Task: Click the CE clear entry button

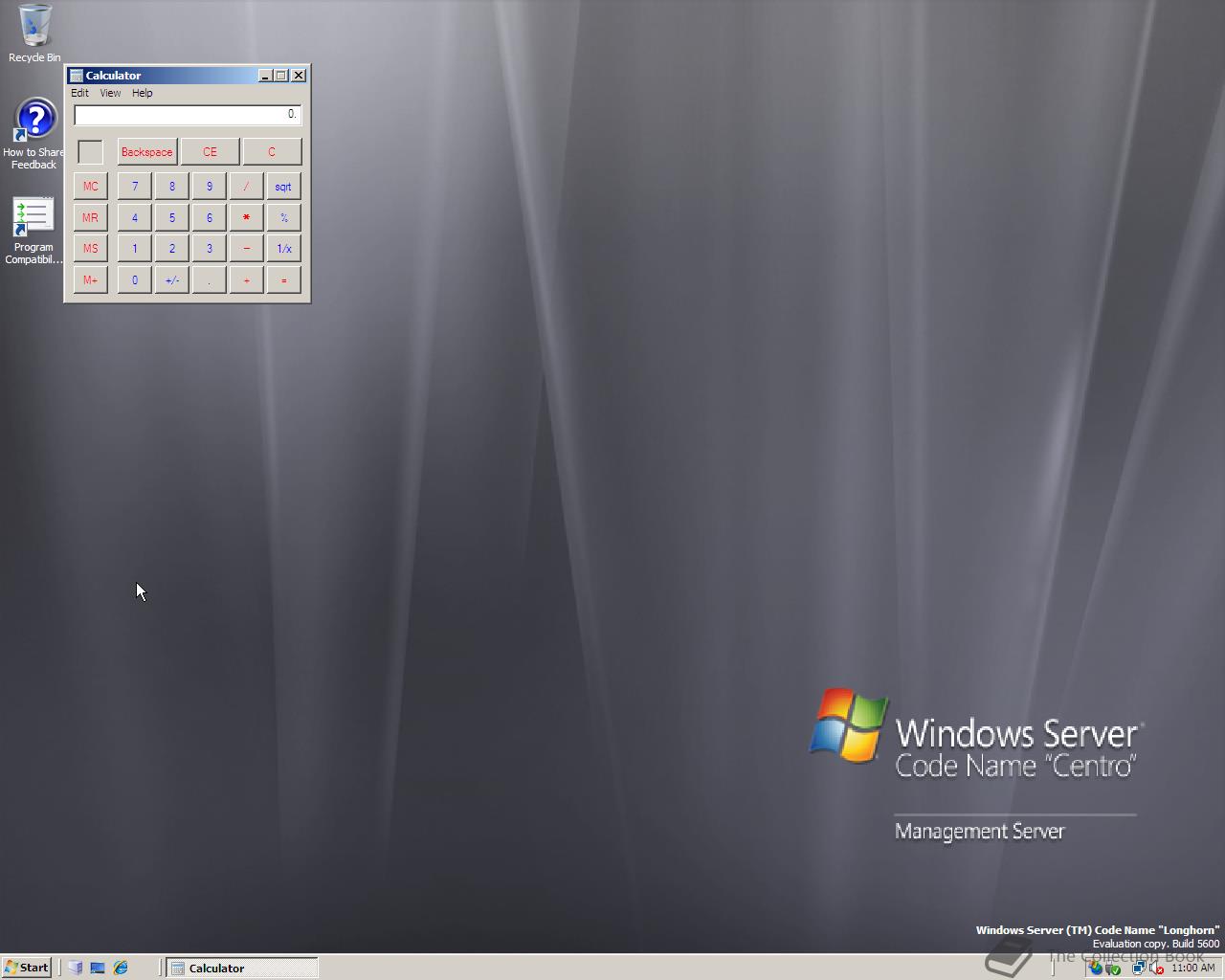Action: [x=210, y=151]
